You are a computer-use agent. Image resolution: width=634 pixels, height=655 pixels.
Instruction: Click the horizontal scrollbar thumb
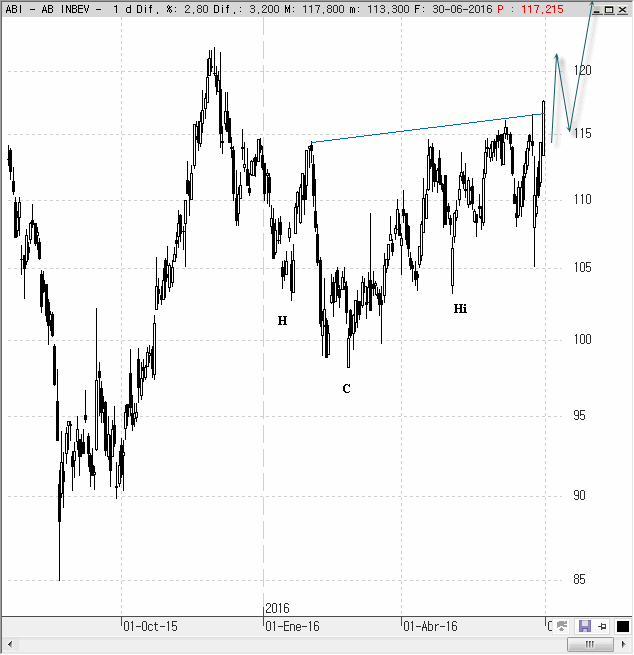[590, 644]
